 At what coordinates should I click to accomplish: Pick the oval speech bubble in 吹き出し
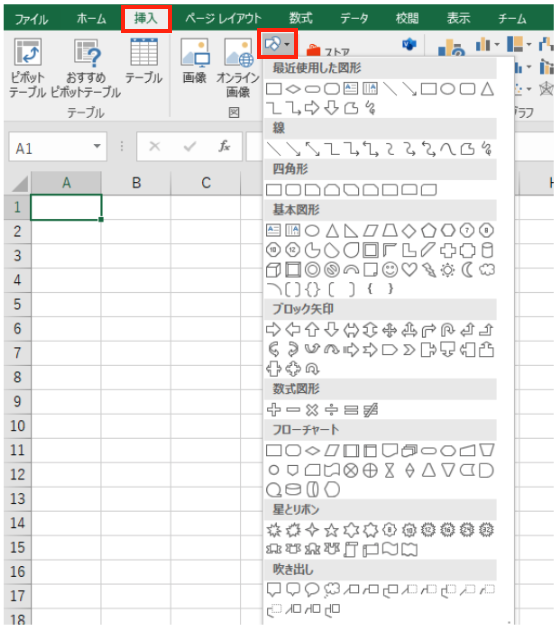(312, 589)
